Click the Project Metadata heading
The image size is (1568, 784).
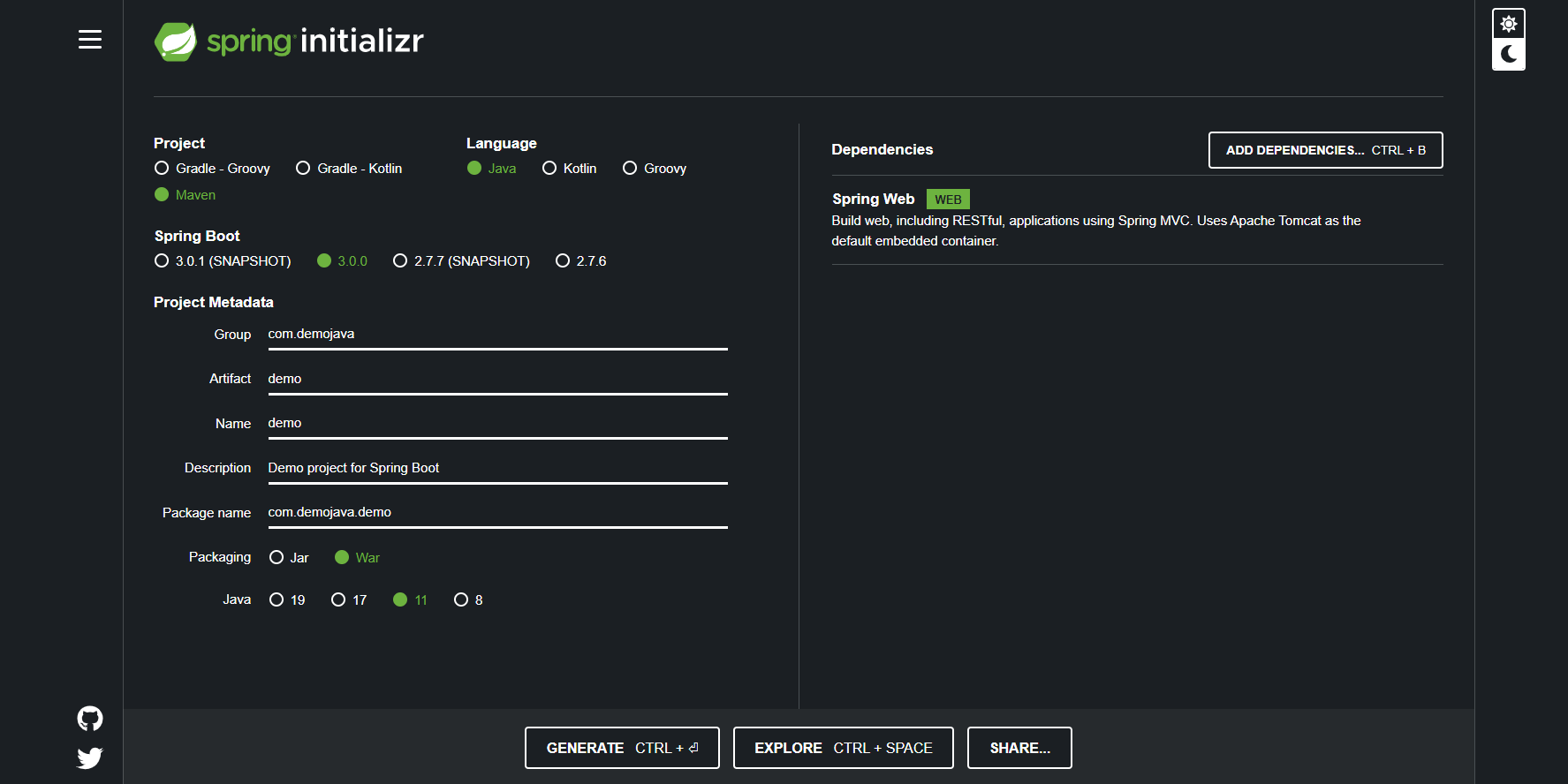(214, 303)
